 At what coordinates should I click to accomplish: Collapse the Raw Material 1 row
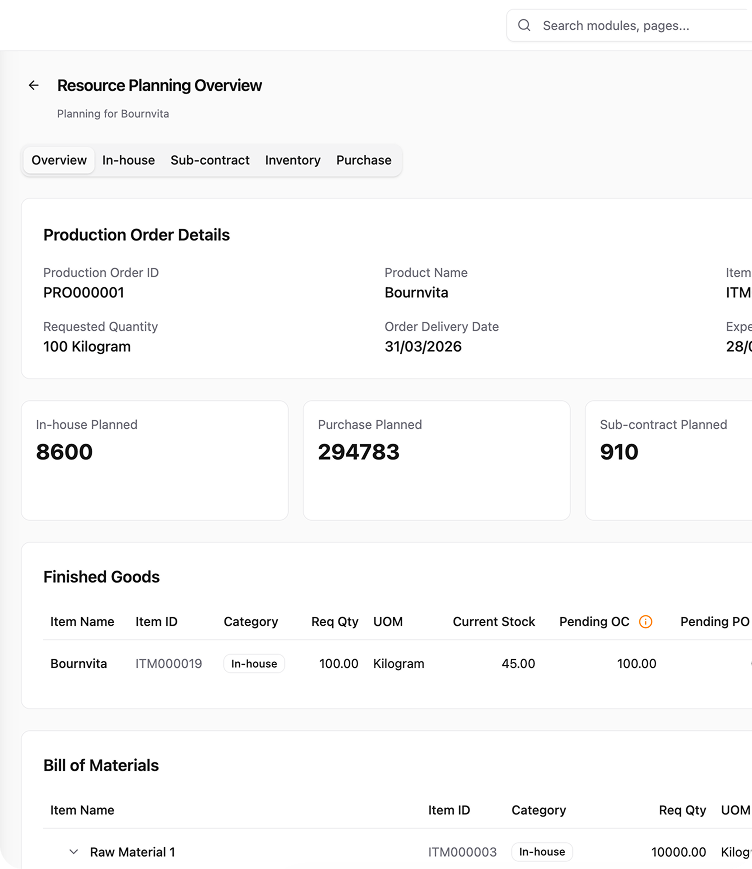tap(73, 852)
